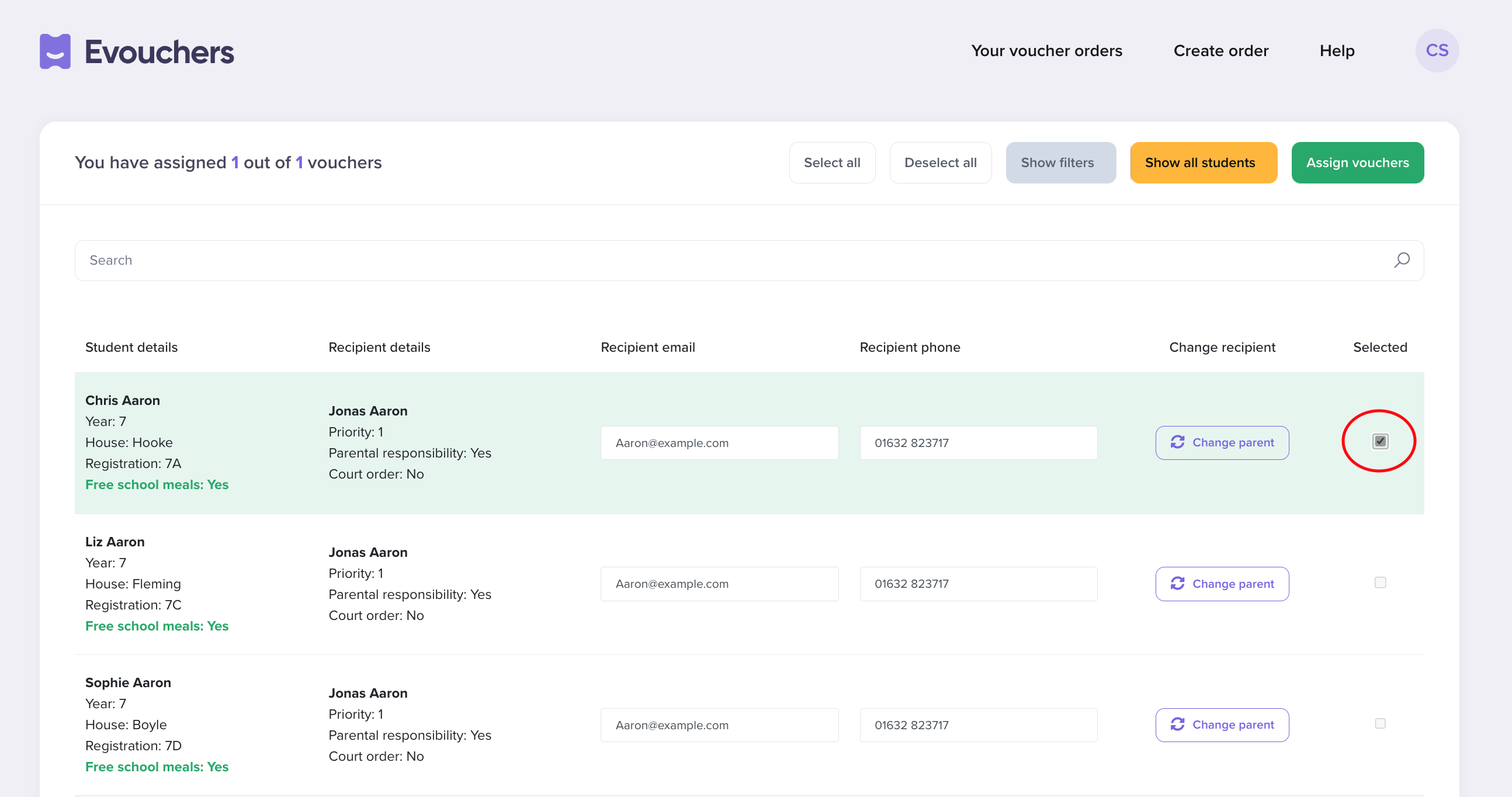The width and height of the screenshot is (1512, 797).
Task: Change parent for Liz Aaron
Action: click(1222, 584)
